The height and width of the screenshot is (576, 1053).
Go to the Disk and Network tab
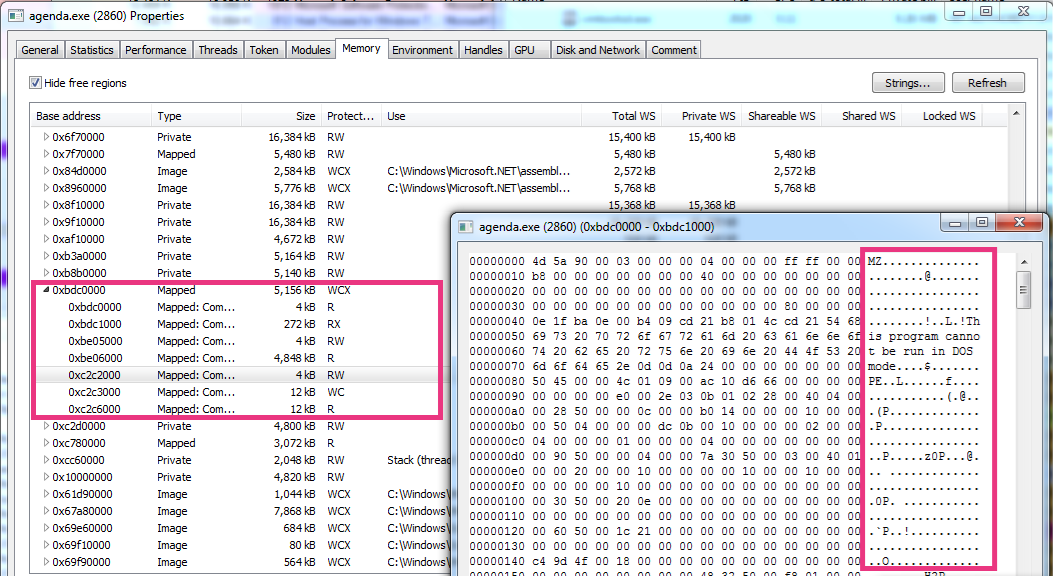[598, 50]
